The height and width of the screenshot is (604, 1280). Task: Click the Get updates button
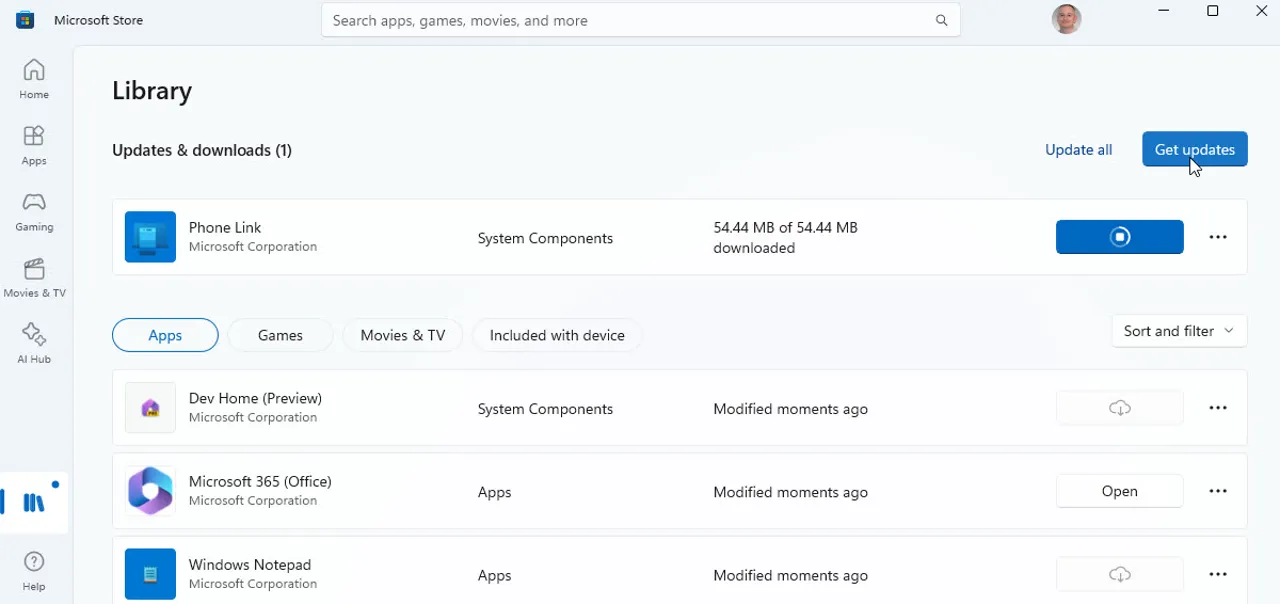1195,149
